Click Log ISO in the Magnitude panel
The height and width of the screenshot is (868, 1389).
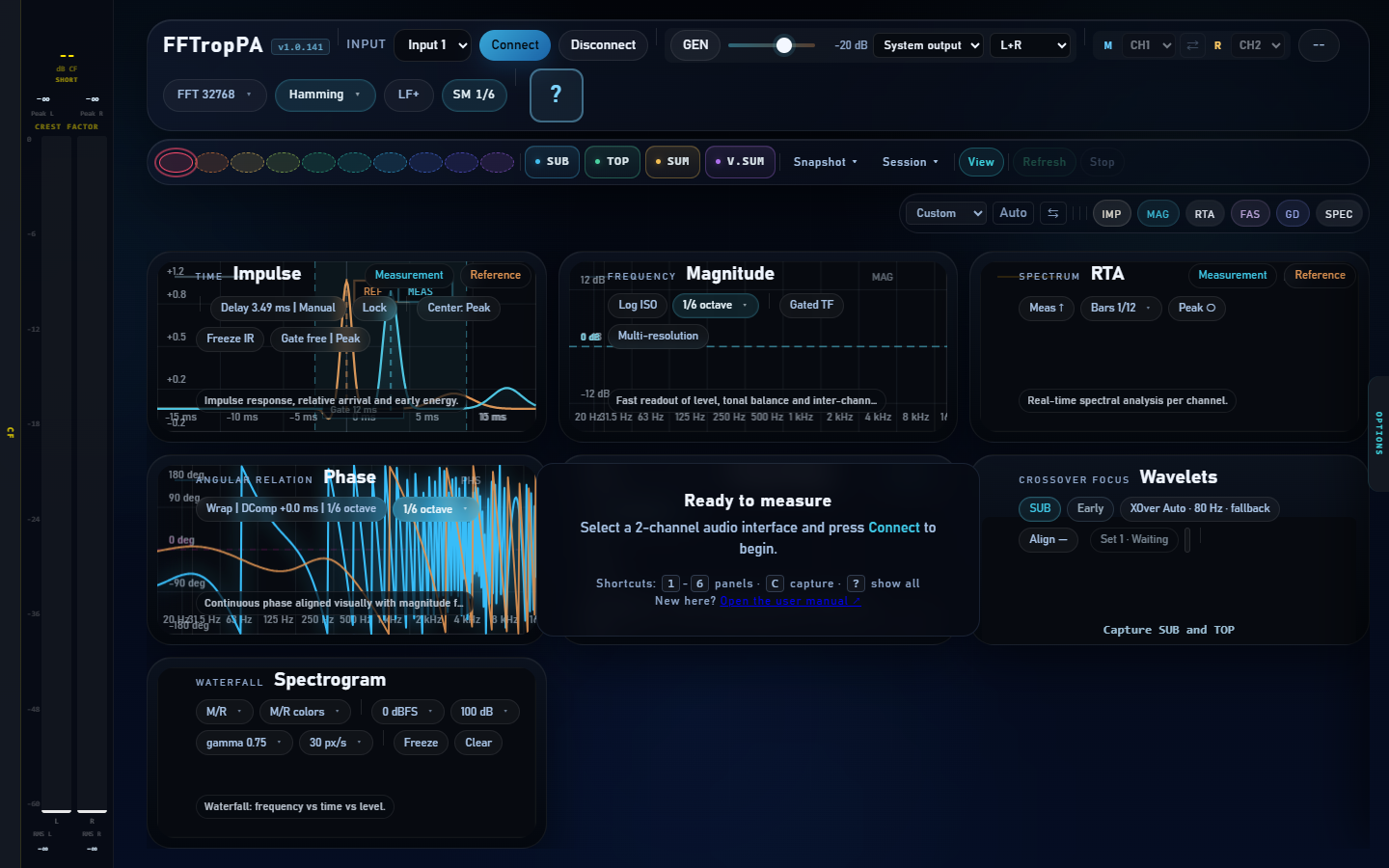coord(638,305)
